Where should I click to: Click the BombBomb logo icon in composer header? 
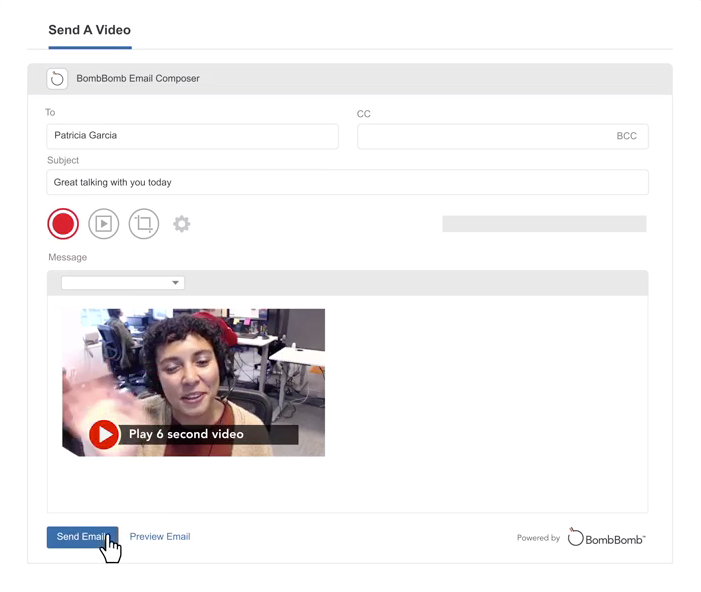tap(57, 79)
